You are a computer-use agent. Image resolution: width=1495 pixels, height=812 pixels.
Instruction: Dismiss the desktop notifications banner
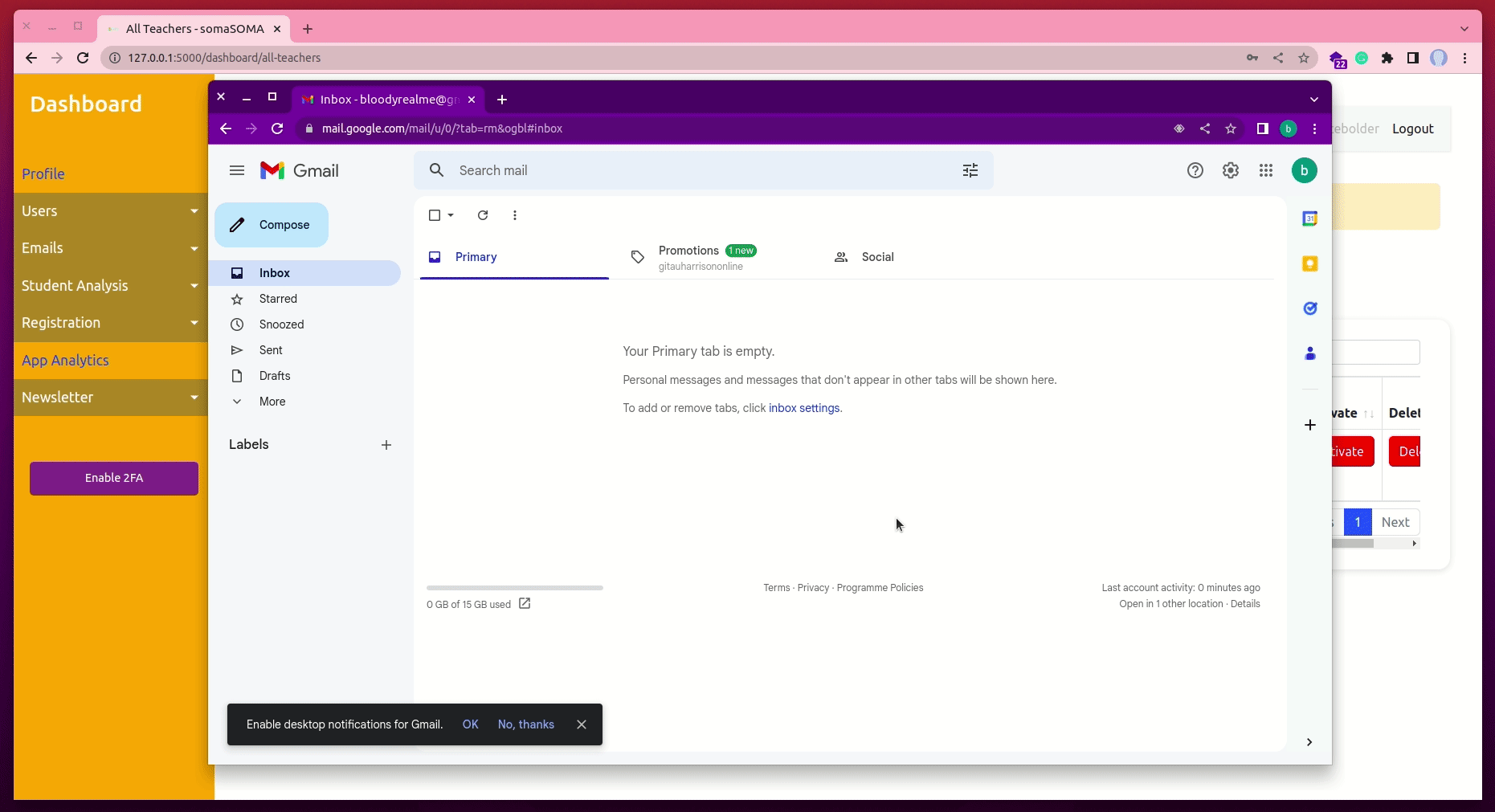pos(581,724)
